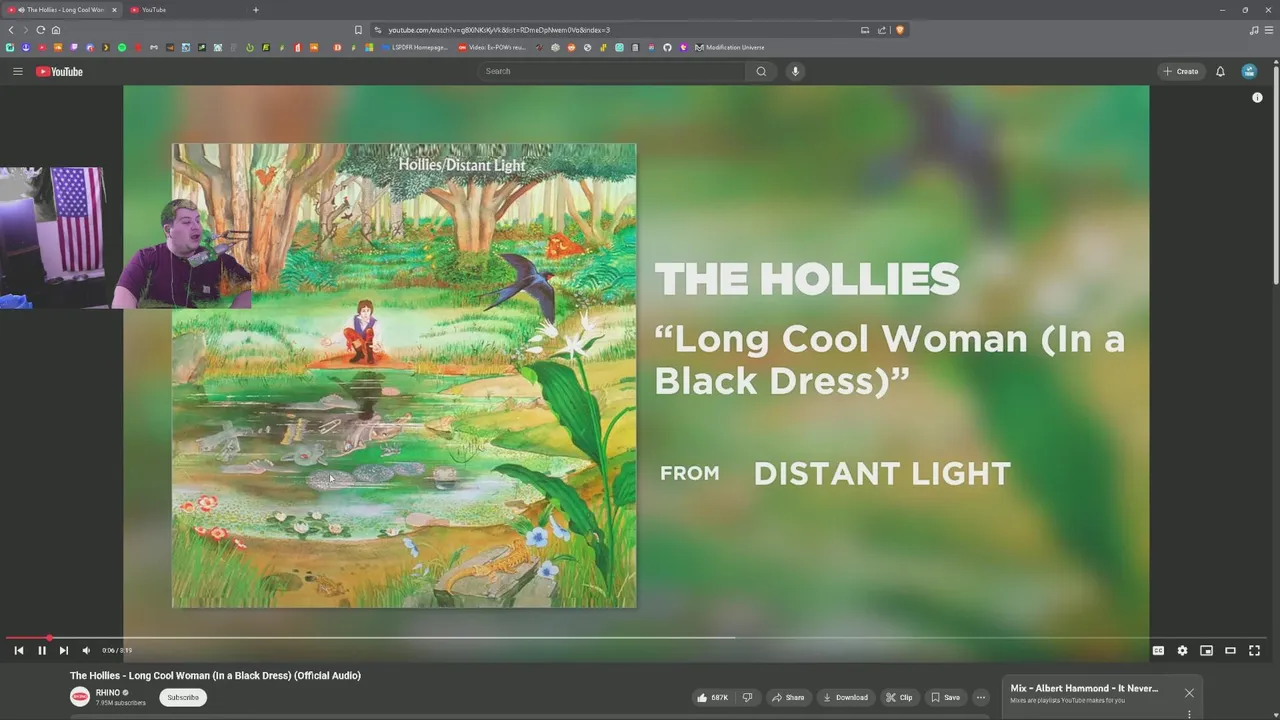Like the video (687K)
1280x720 pixels.
click(713, 697)
